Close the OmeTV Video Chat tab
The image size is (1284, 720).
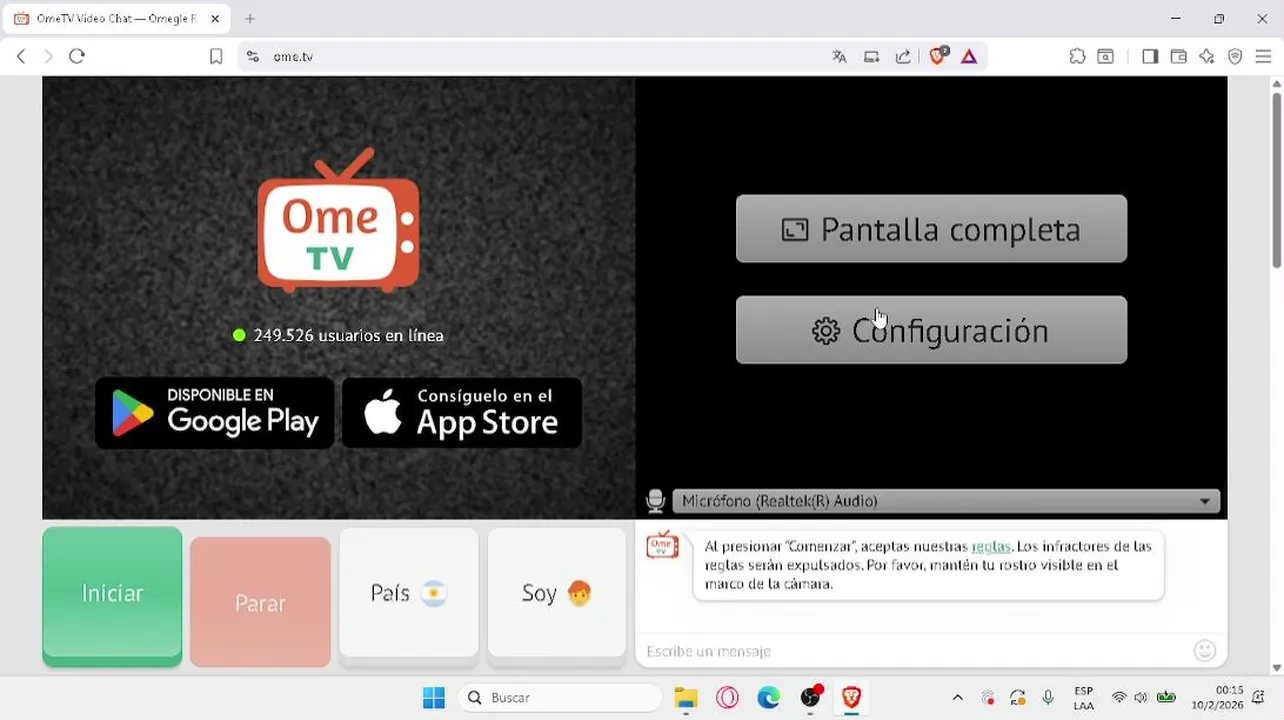click(215, 19)
